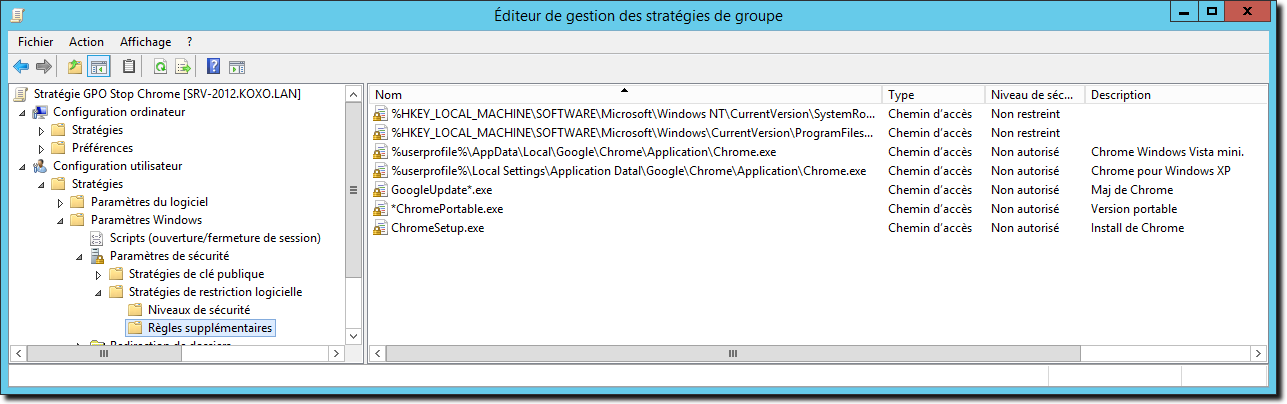Click the 'Maj de Chrome' description cell
The image size is (1287, 404).
[1132, 190]
